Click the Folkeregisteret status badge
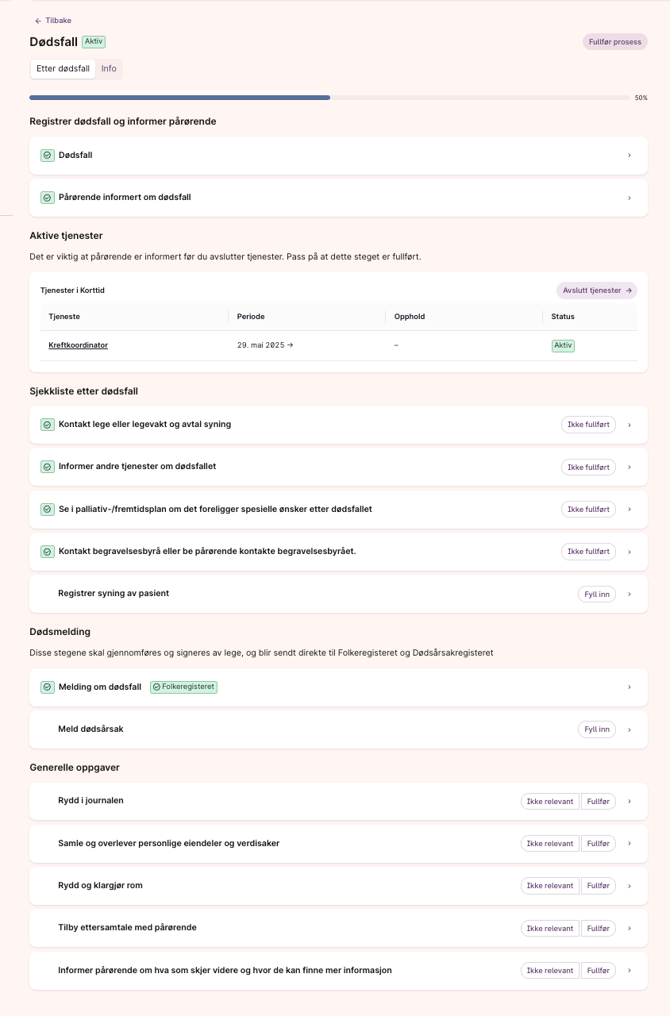Viewport: 670px width, 1016px height. pyautogui.click(x=184, y=687)
